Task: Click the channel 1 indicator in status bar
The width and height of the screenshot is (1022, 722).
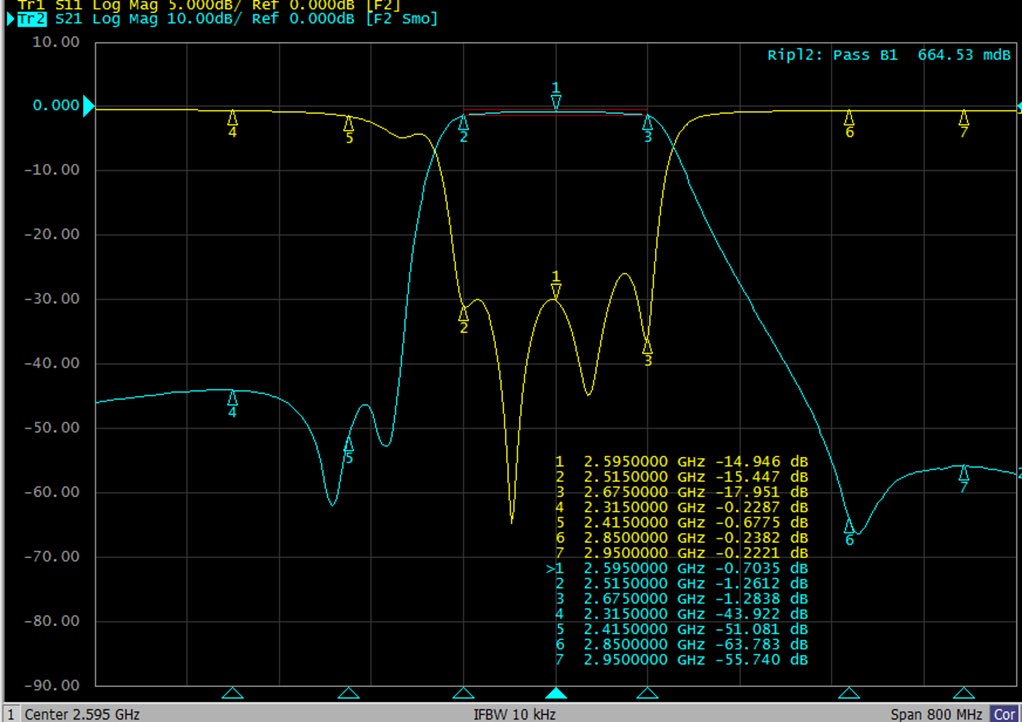Action: pos(7,714)
